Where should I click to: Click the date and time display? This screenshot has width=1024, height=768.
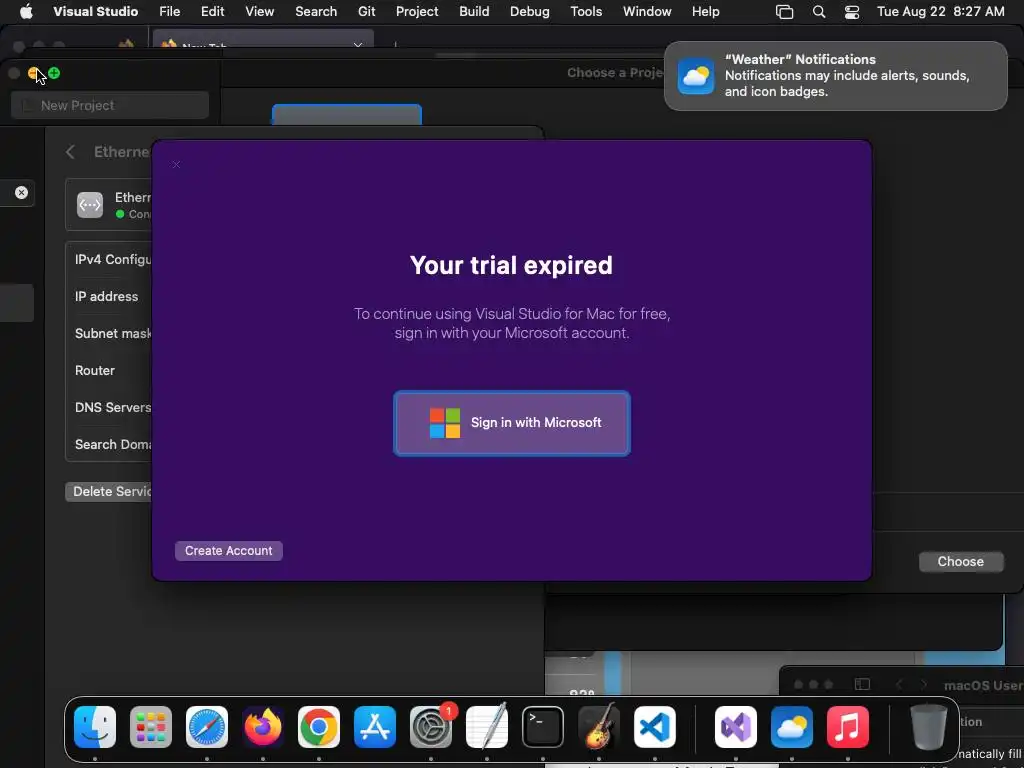(940, 11)
